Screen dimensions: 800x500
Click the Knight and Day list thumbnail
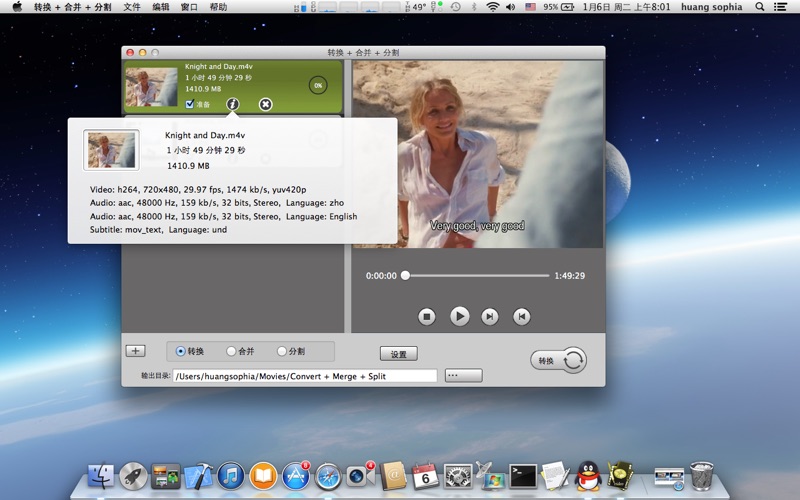point(152,87)
